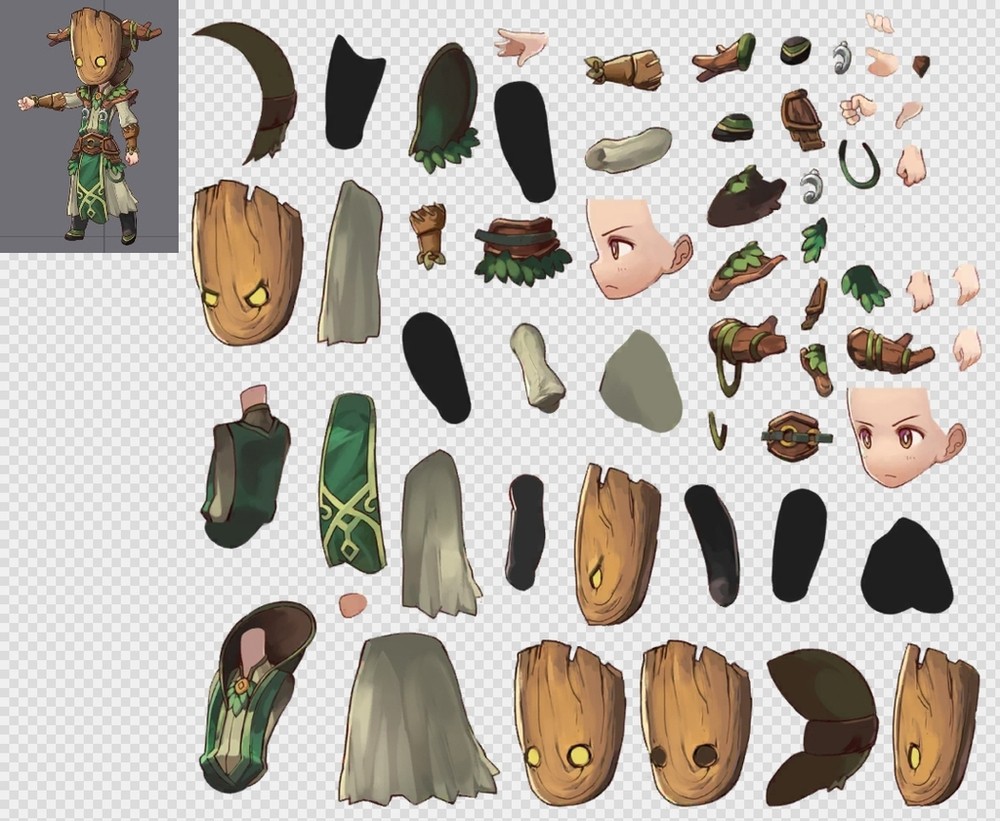Select the wooden mask with two round glowing eyes
The image size is (1000, 821).
tap(570, 721)
